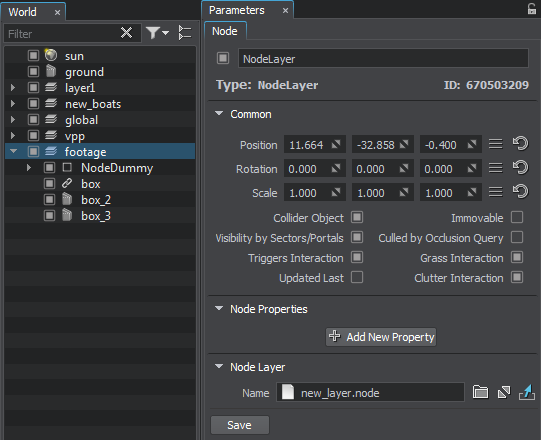Image resolution: width=541 pixels, height=440 pixels.
Task: Click the hierarchy expand-all icon
Action: pos(185,33)
